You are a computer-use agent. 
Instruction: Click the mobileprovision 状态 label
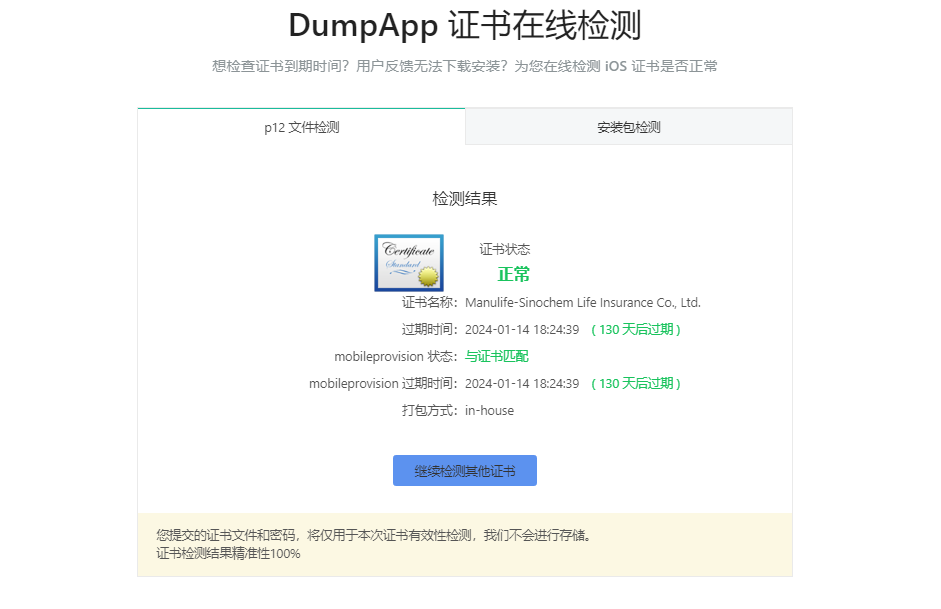coord(395,356)
